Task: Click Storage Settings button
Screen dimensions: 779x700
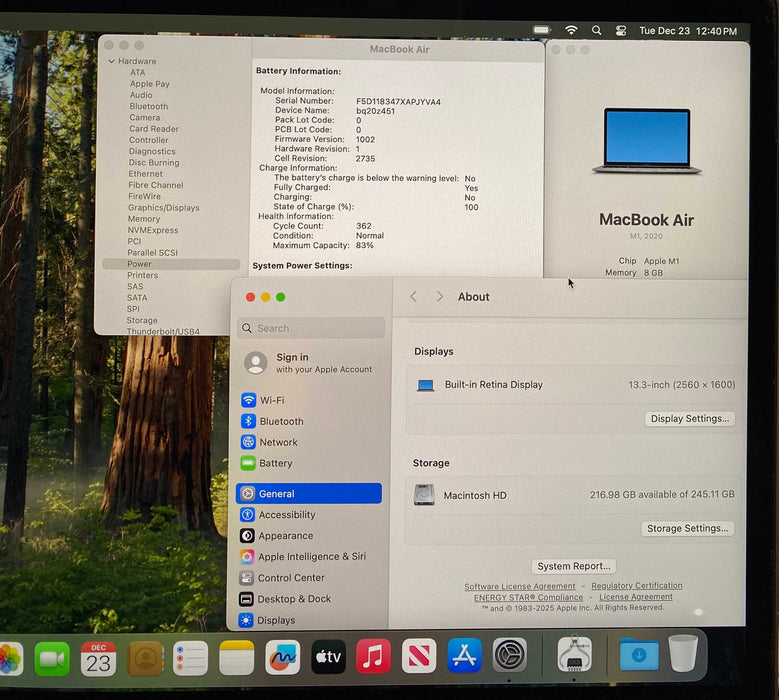Action: [687, 528]
